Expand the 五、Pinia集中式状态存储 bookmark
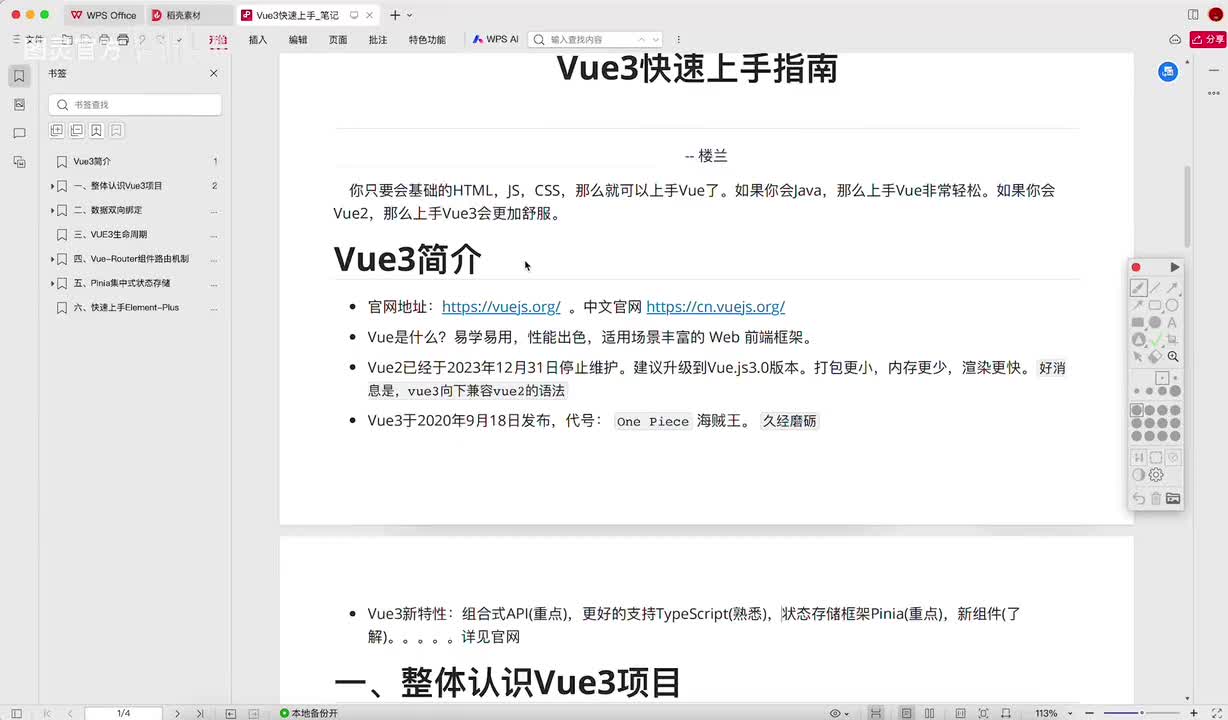The image size is (1228, 720). 52,283
